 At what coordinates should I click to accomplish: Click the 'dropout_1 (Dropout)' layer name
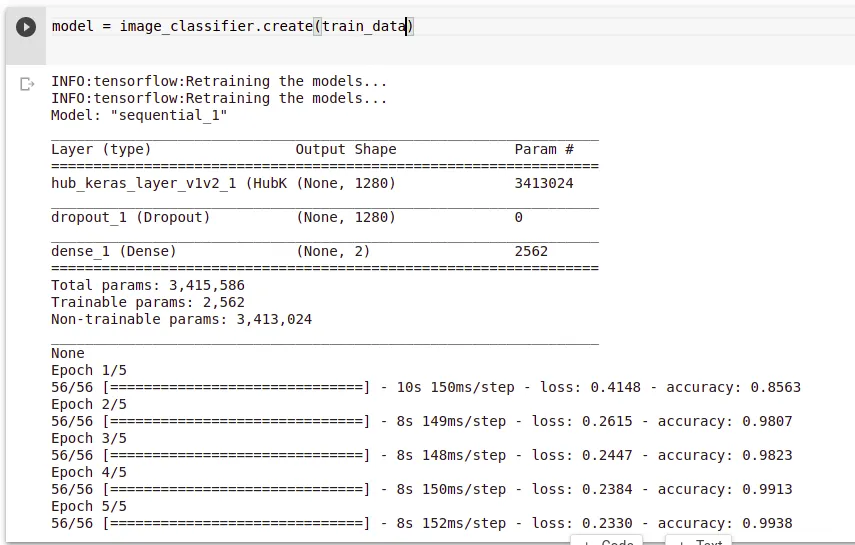click(130, 217)
